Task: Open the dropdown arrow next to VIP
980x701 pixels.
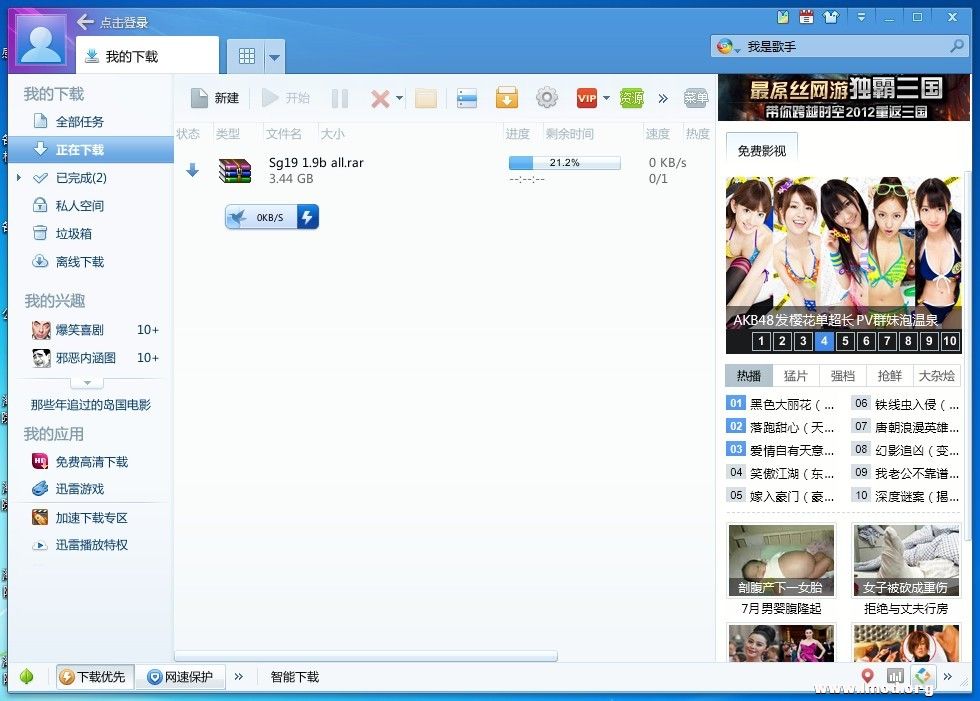Action: click(606, 97)
